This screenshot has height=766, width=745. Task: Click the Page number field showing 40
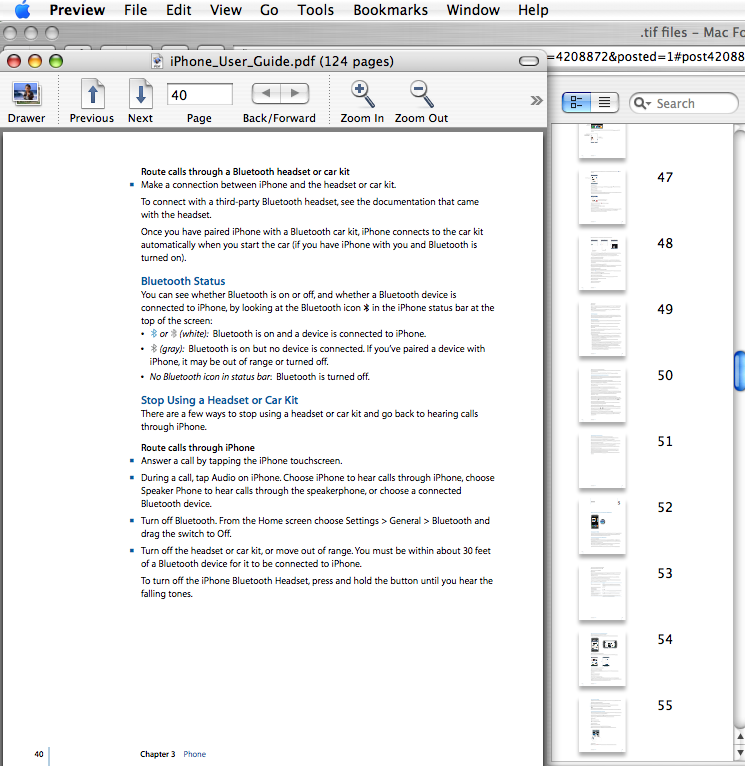[200, 94]
